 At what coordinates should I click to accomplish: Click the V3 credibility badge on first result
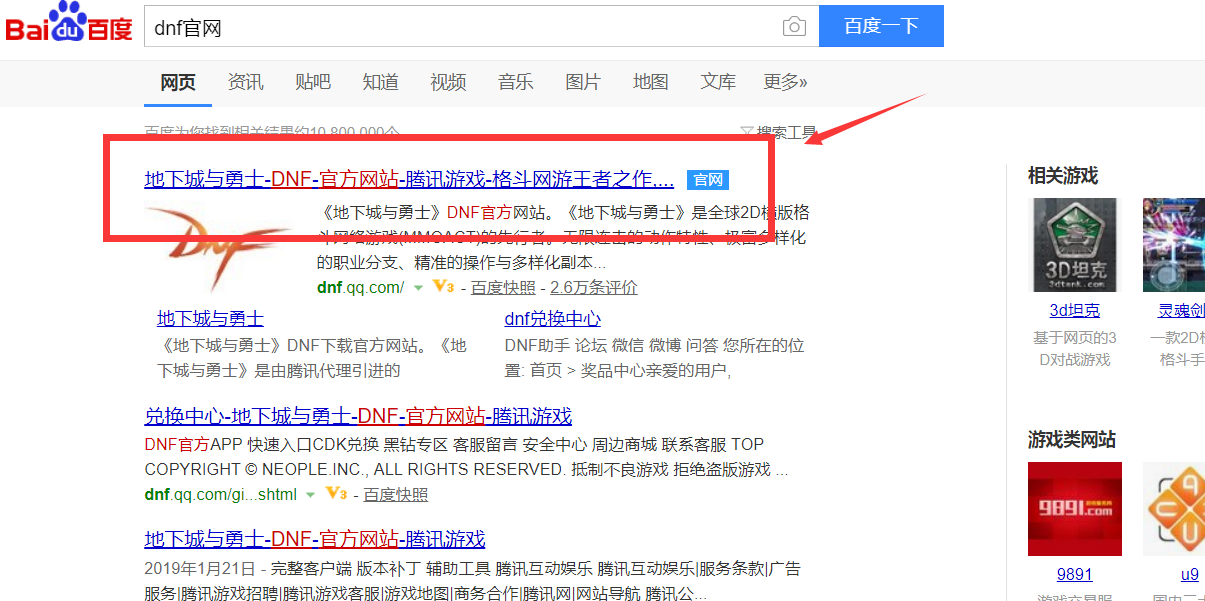(x=444, y=288)
